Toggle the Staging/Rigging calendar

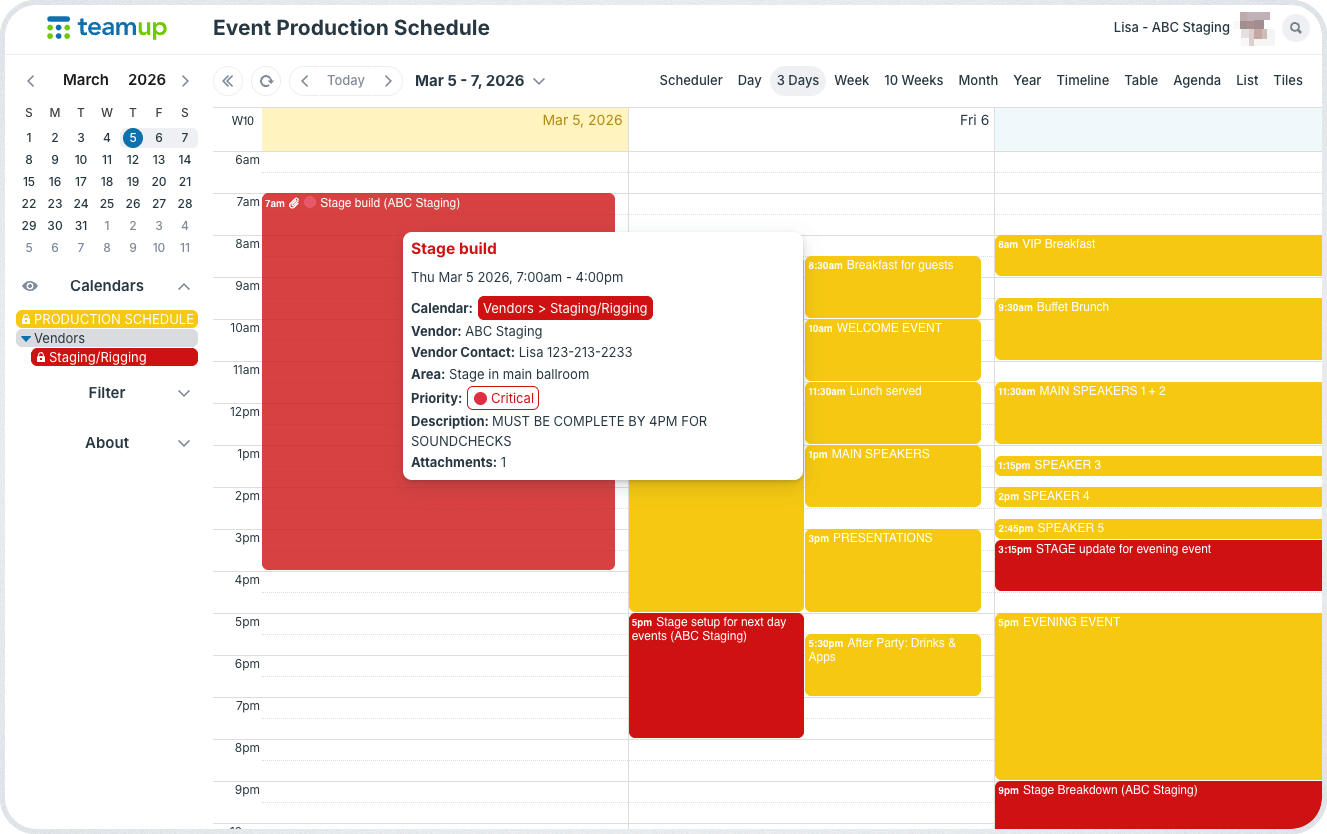click(114, 357)
